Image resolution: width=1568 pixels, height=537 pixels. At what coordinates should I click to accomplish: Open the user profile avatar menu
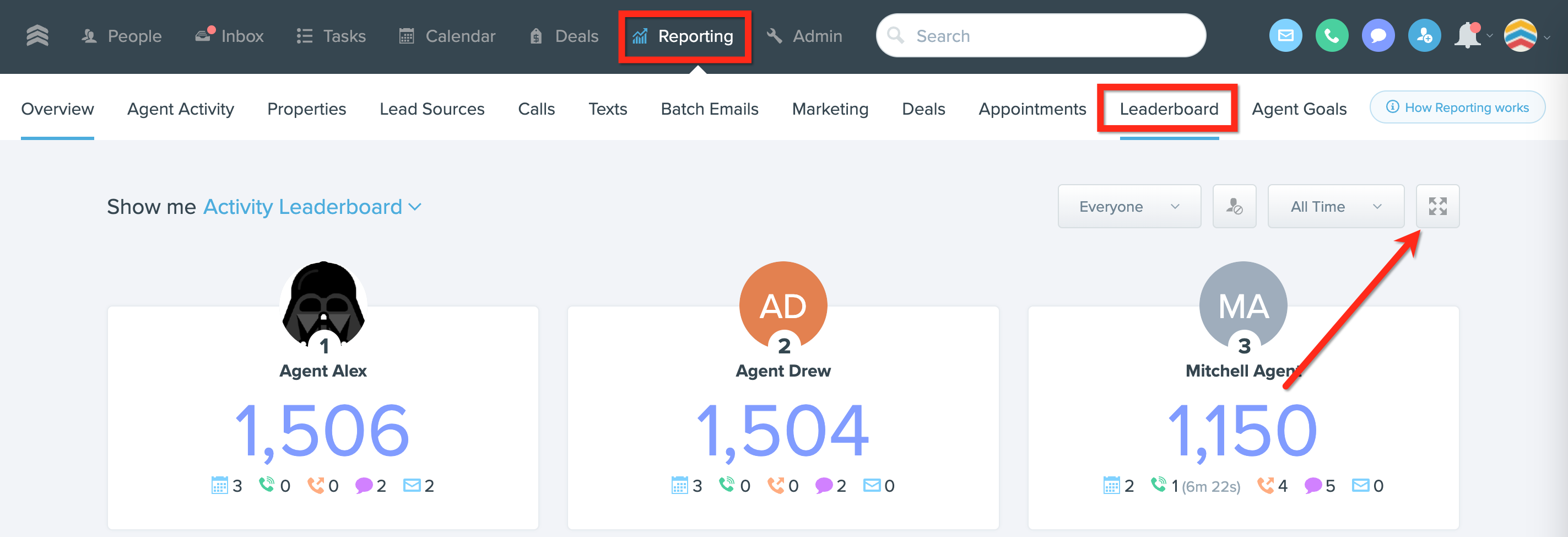(x=1520, y=36)
